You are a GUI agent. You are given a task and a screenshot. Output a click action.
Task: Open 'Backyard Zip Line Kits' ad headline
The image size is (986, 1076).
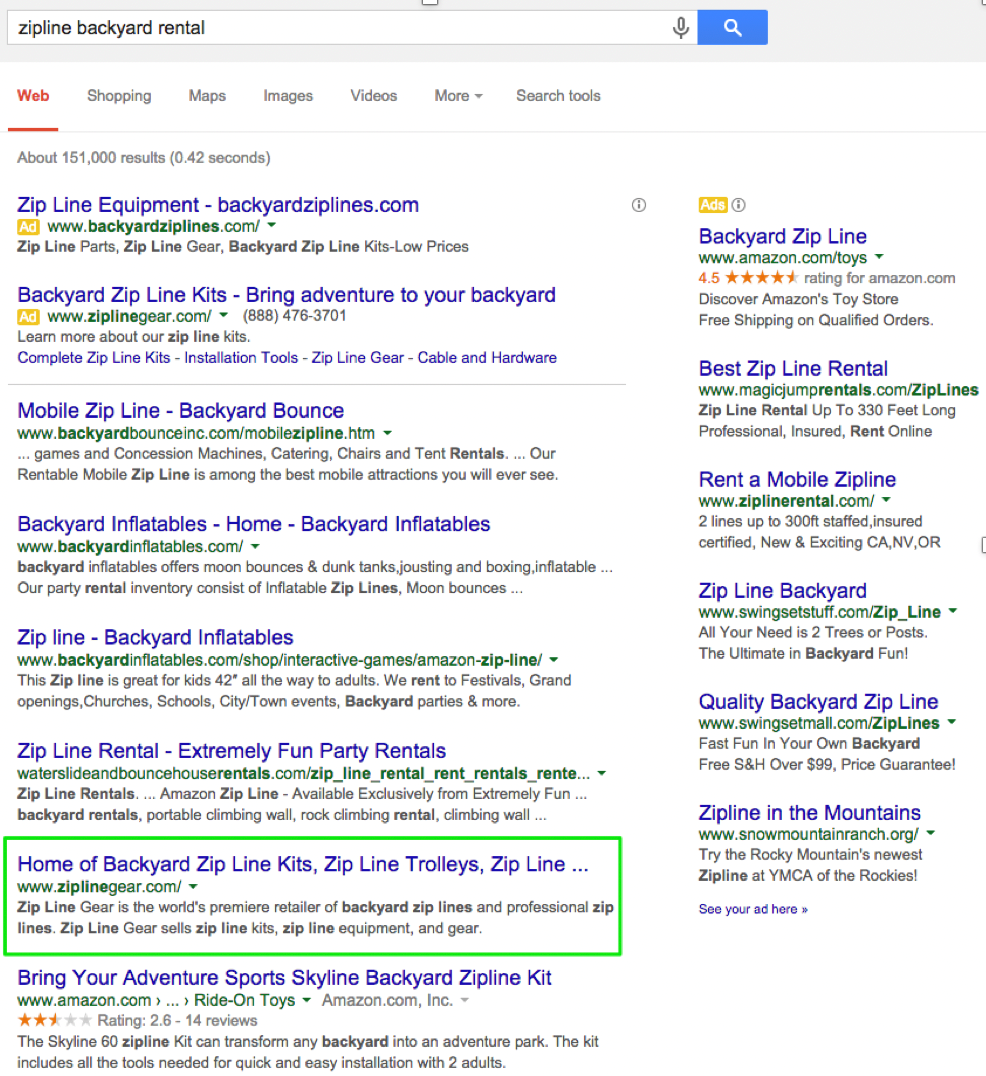[287, 294]
